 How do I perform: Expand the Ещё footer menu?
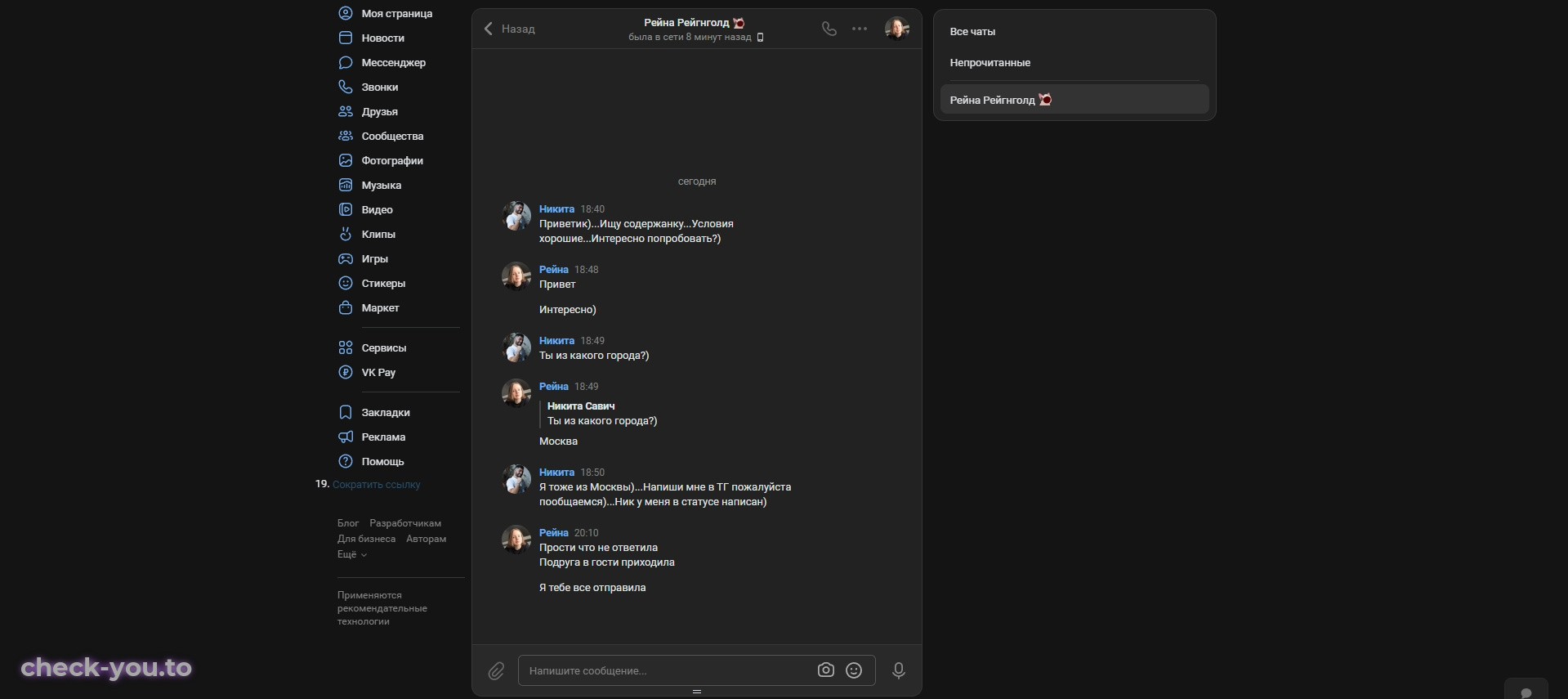352,554
